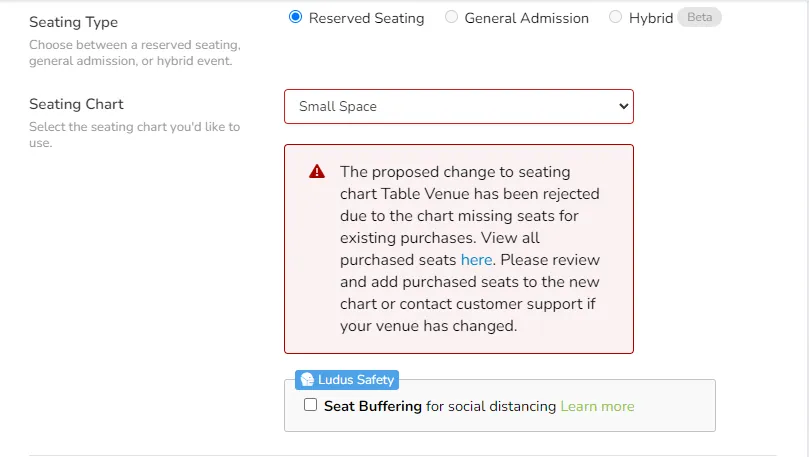Click the General Admission label text
Screen dimensions: 809x457
point(526,18)
